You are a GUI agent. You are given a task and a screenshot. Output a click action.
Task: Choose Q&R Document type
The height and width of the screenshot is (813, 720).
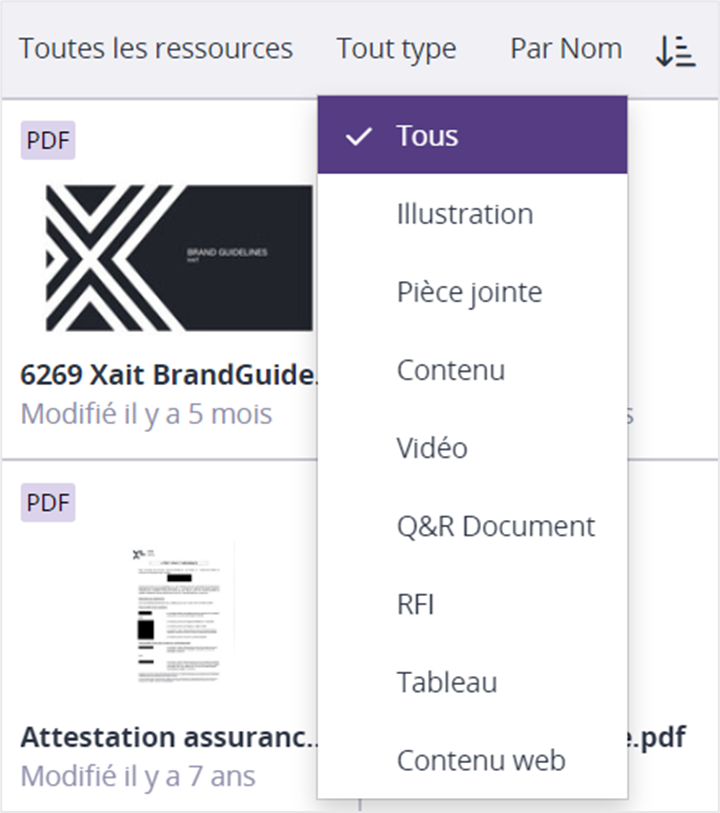[495, 526]
